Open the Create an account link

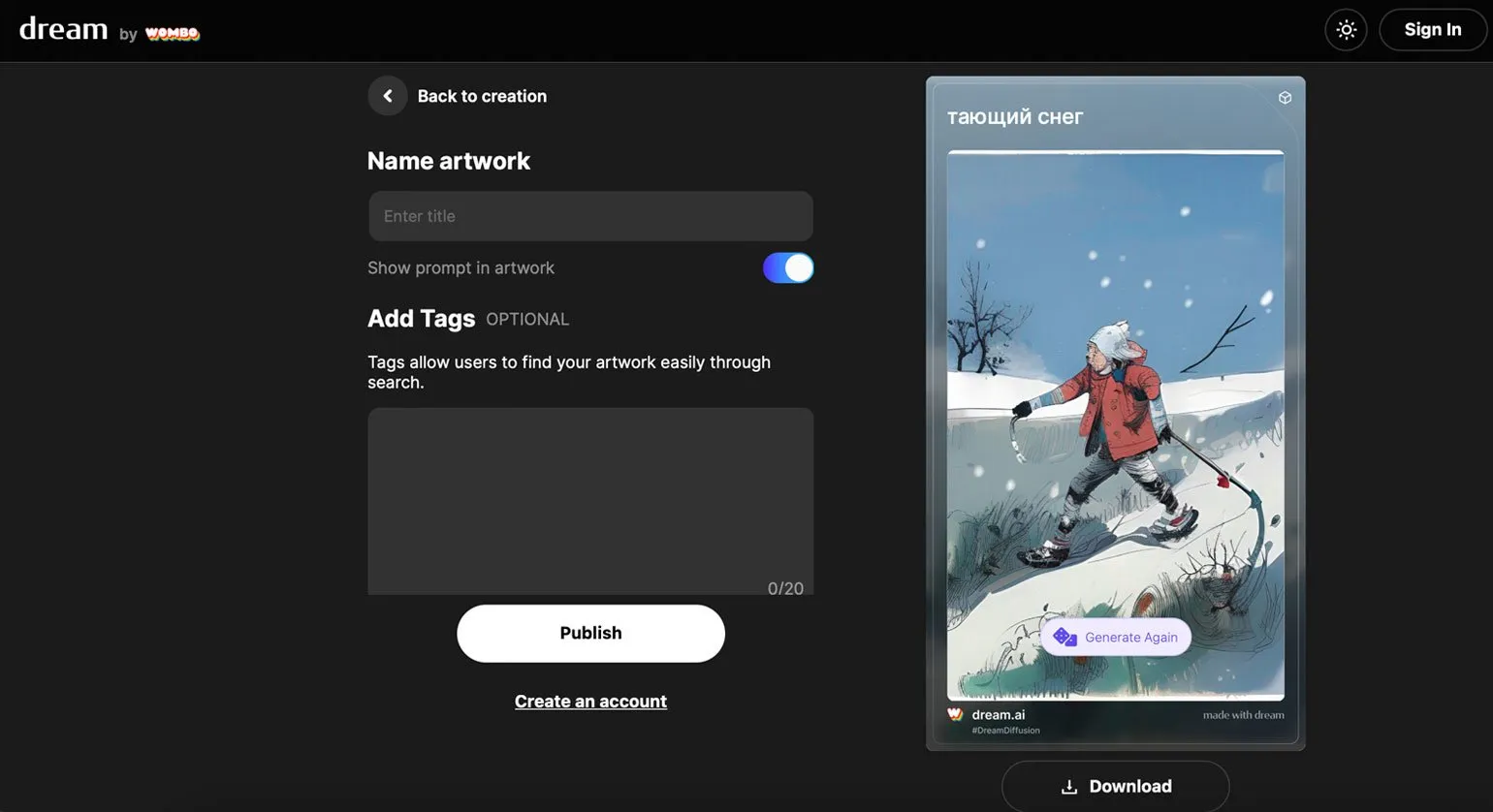(590, 702)
